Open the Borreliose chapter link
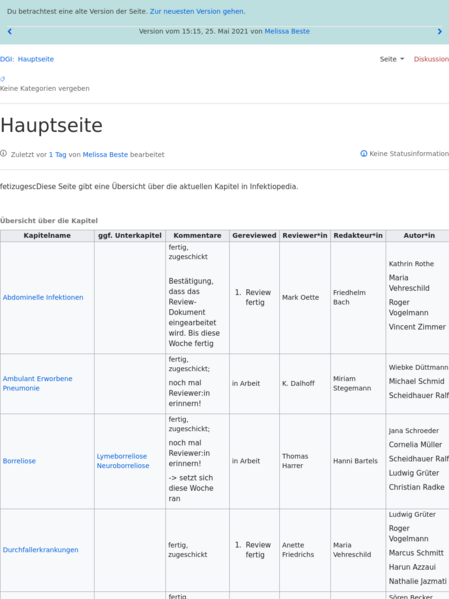The width and height of the screenshot is (449, 599). tap(19, 461)
